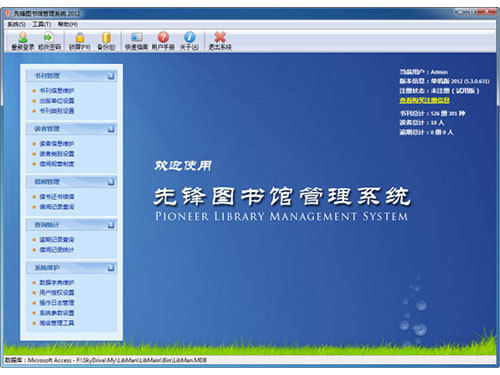Screen dimensions: 500x375
Task: Open the borrowing rules link under 读者管理
Action: point(57,164)
